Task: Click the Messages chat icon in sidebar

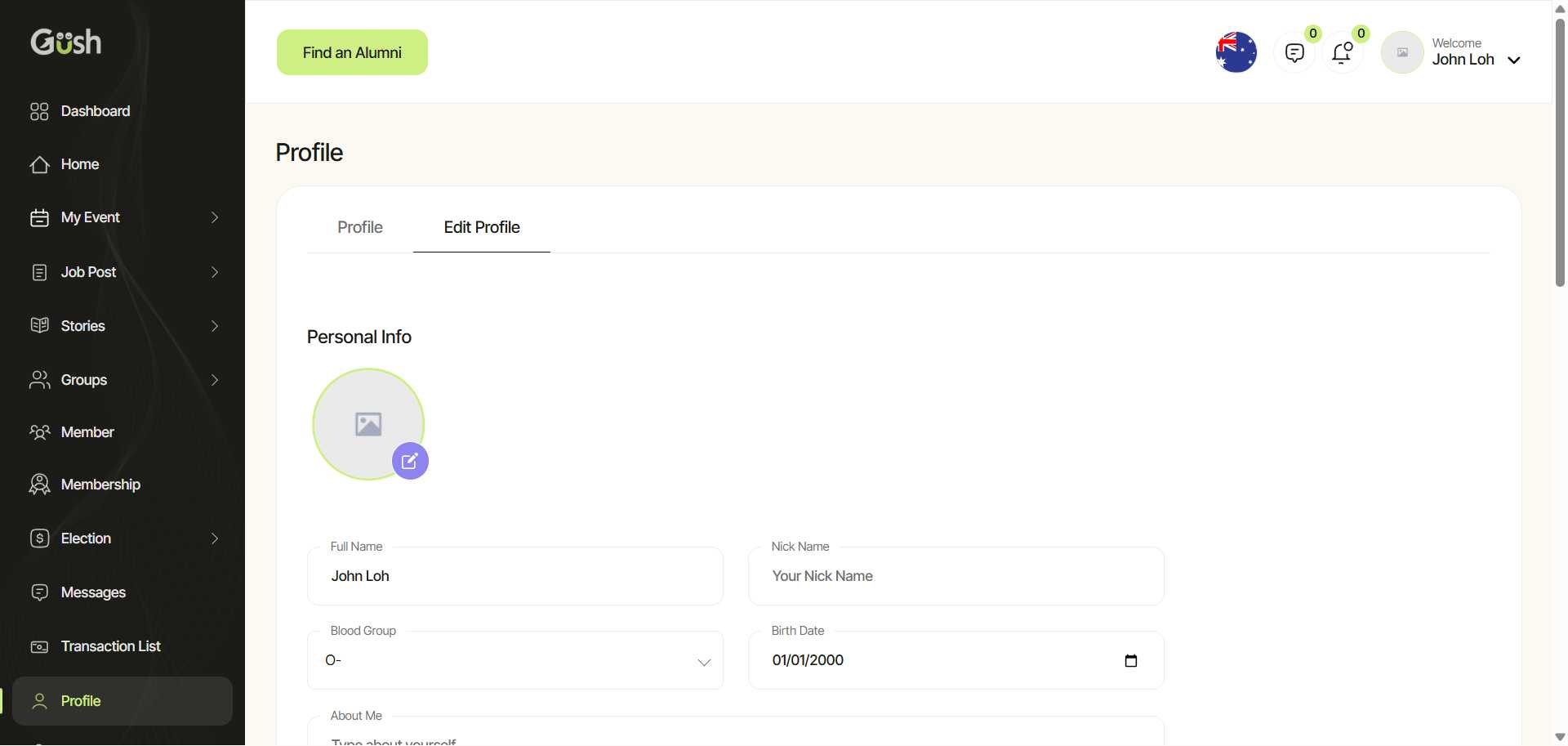Action: pyautogui.click(x=39, y=592)
